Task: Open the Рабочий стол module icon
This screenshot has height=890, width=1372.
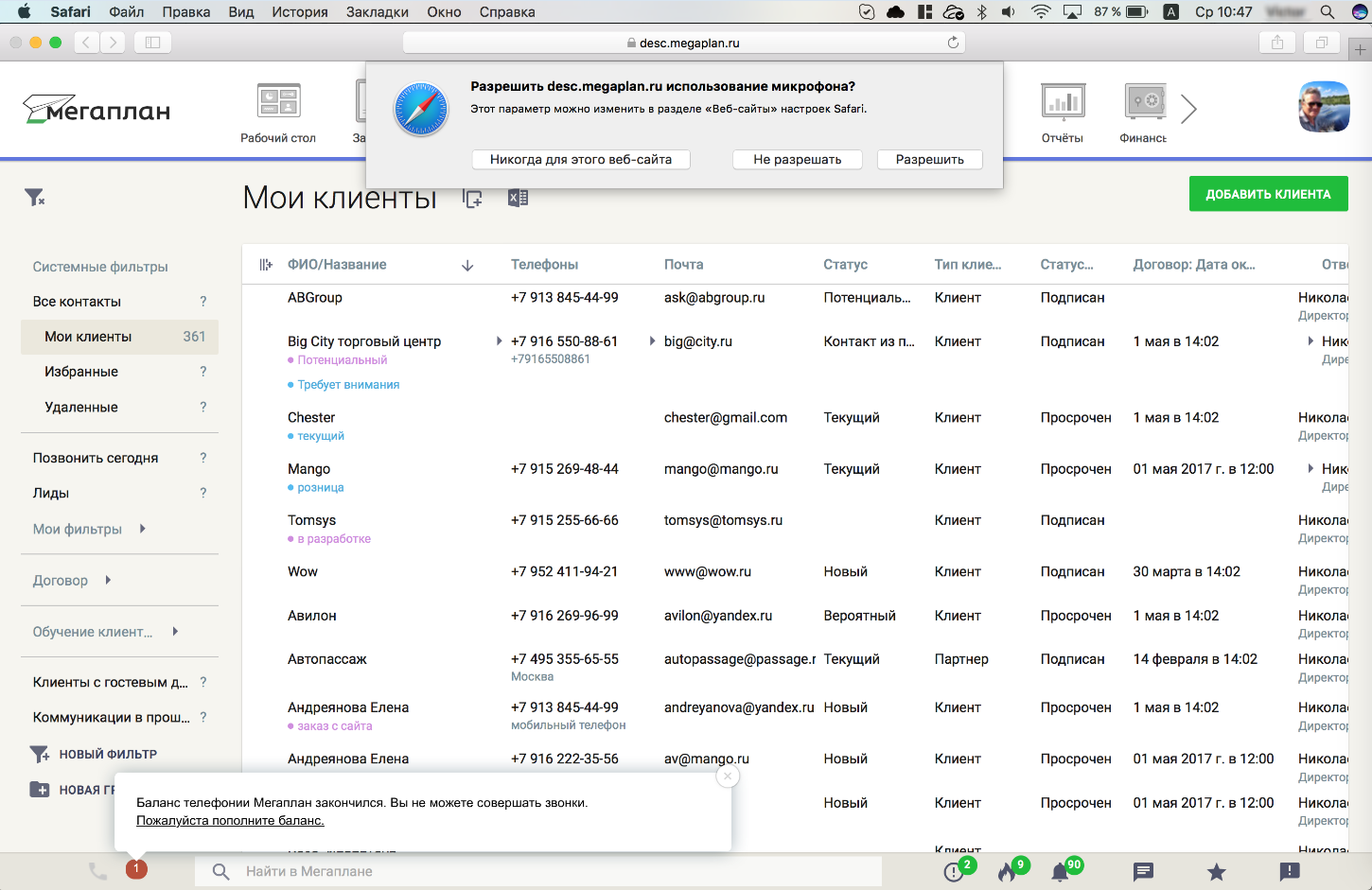Action: point(278,101)
